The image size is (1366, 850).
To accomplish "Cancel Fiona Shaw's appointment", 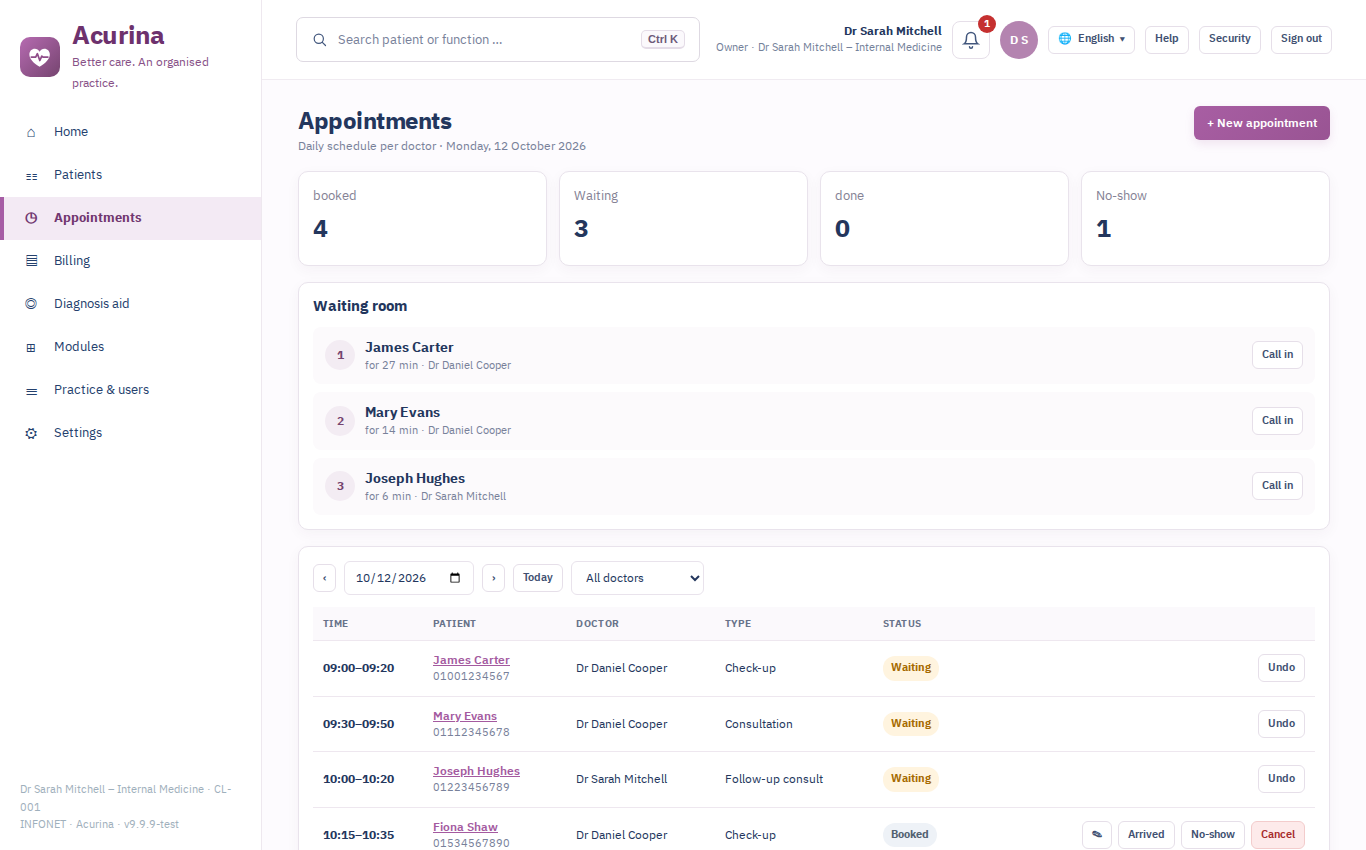I will coord(1278,835).
